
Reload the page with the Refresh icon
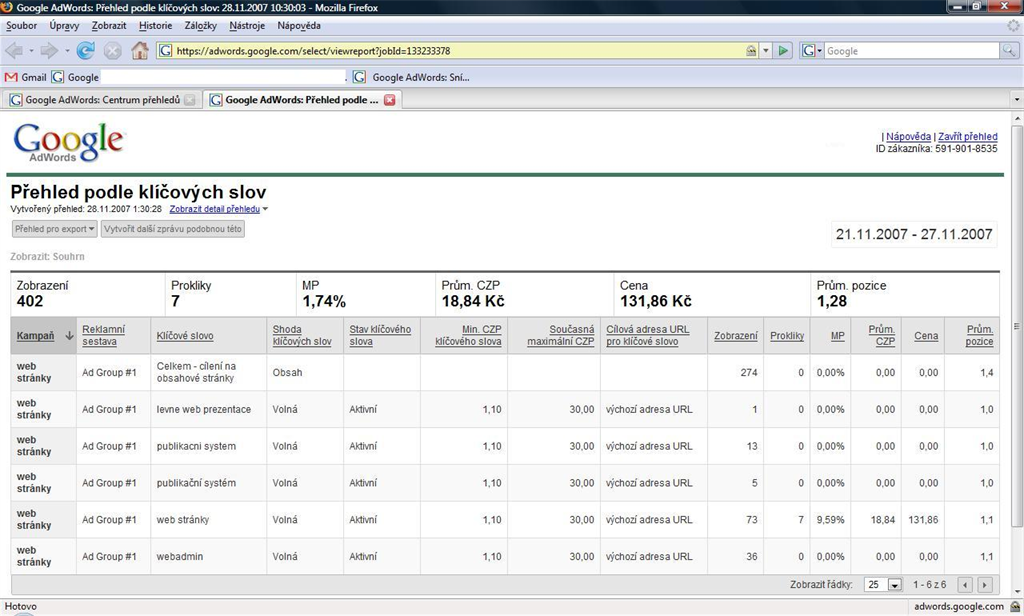coord(86,51)
